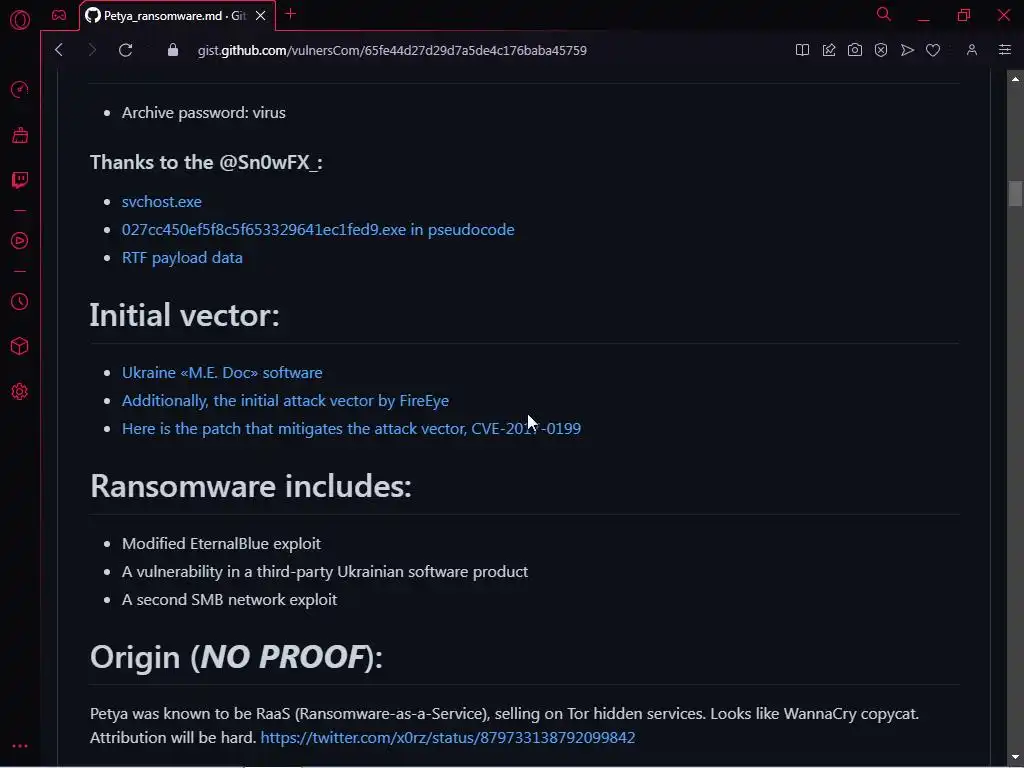Open the svchost.exe link
The width and height of the screenshot is (1024, 768).
tap(161, 201)
